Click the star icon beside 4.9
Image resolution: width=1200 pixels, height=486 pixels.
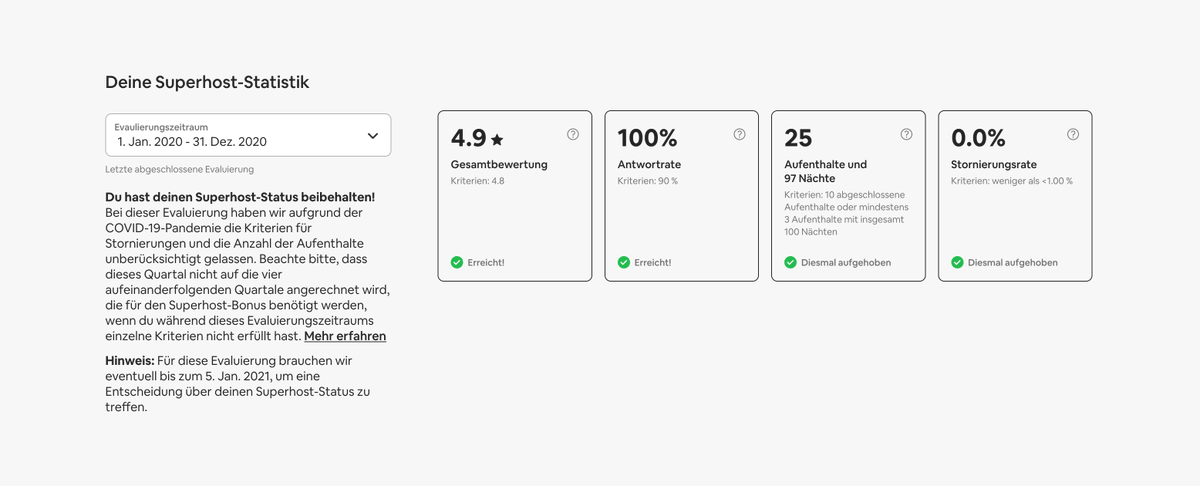pyautogui.click(x=497, y=139)
